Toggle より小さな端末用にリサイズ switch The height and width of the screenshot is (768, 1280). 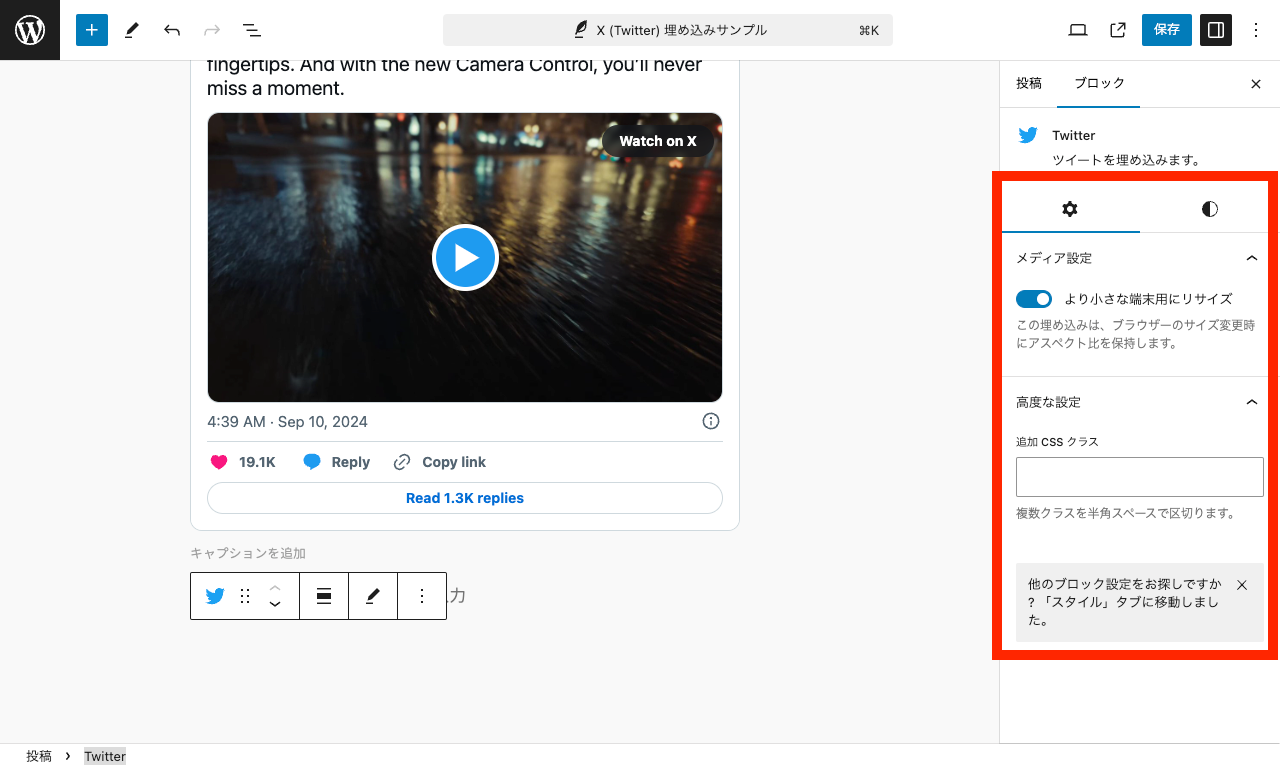pyautogui.click(x=1034, y=299)
